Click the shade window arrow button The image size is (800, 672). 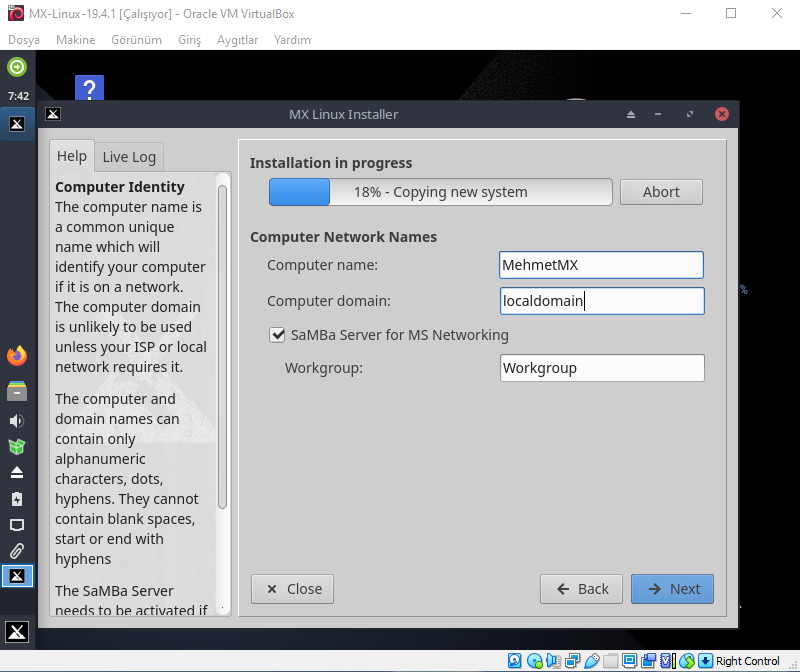coord(631,114)
